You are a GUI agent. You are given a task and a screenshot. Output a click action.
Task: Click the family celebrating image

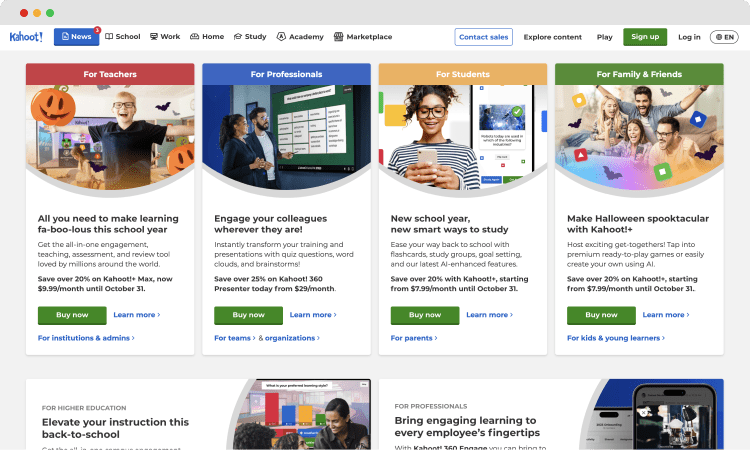639,138
